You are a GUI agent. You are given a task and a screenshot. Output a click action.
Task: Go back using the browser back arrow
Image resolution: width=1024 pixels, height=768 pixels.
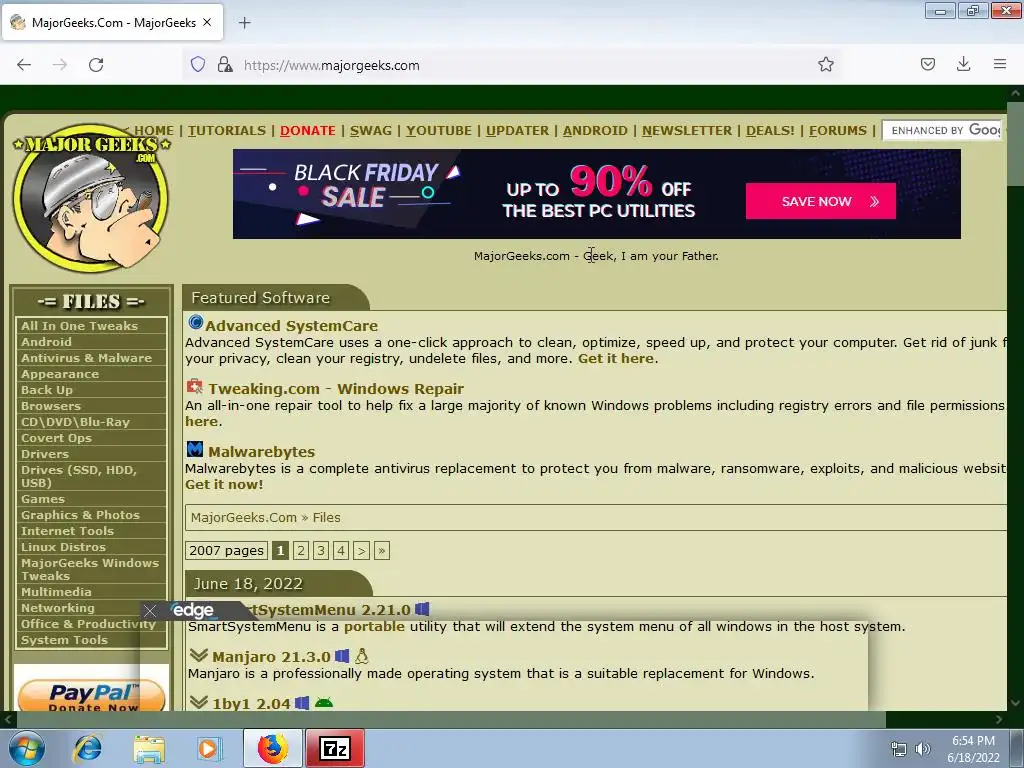[x=24, y=65]
